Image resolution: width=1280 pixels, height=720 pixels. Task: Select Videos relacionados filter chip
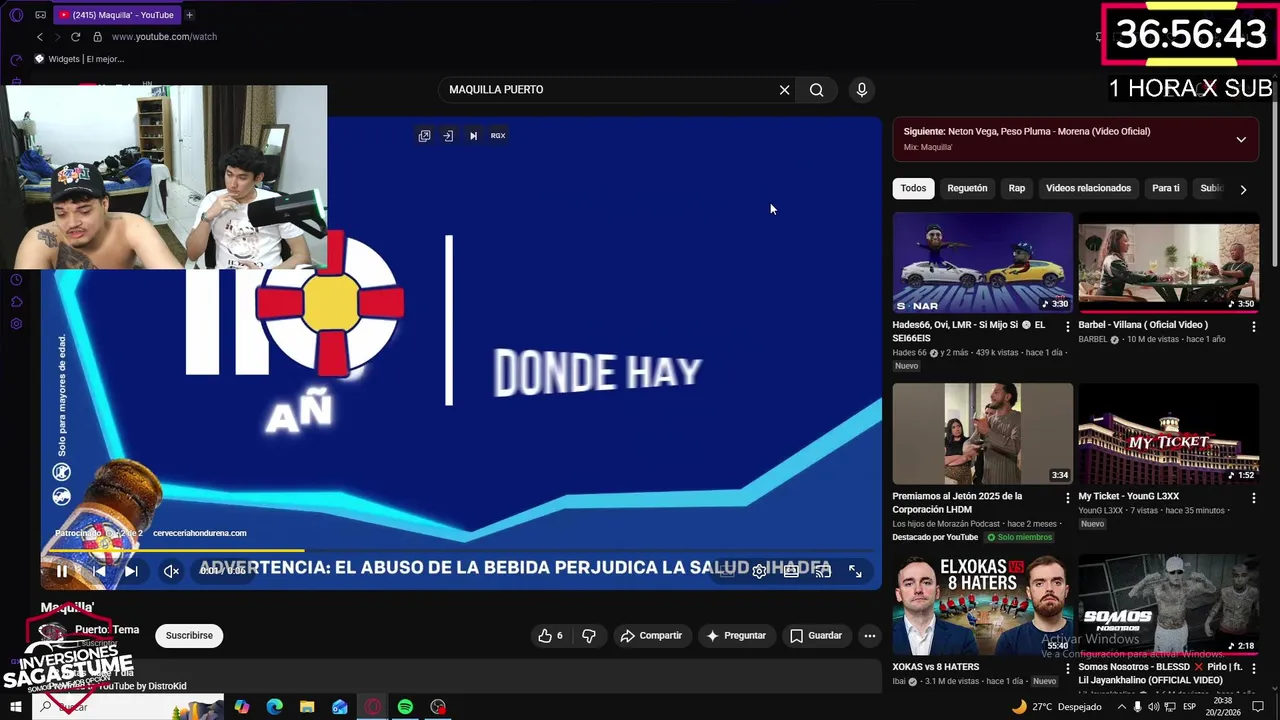coord(1088,188)
